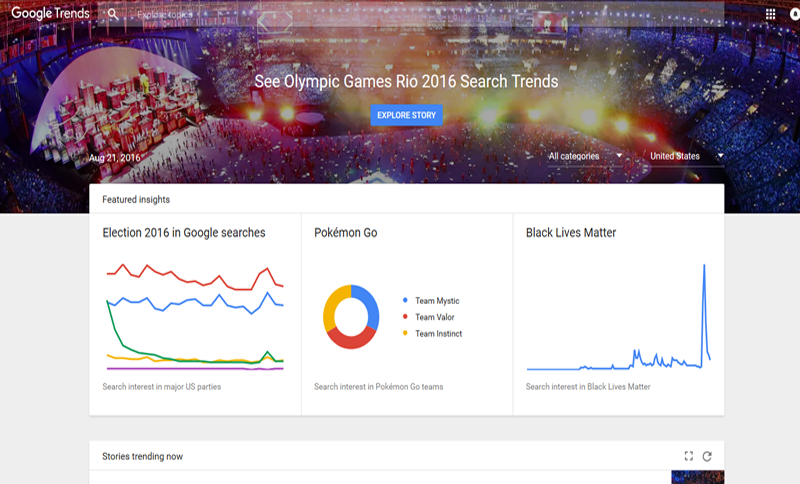Viewport: 800px width, 484px height.
Task: Open the Pokémon Go insight card title
Action: 345,233
